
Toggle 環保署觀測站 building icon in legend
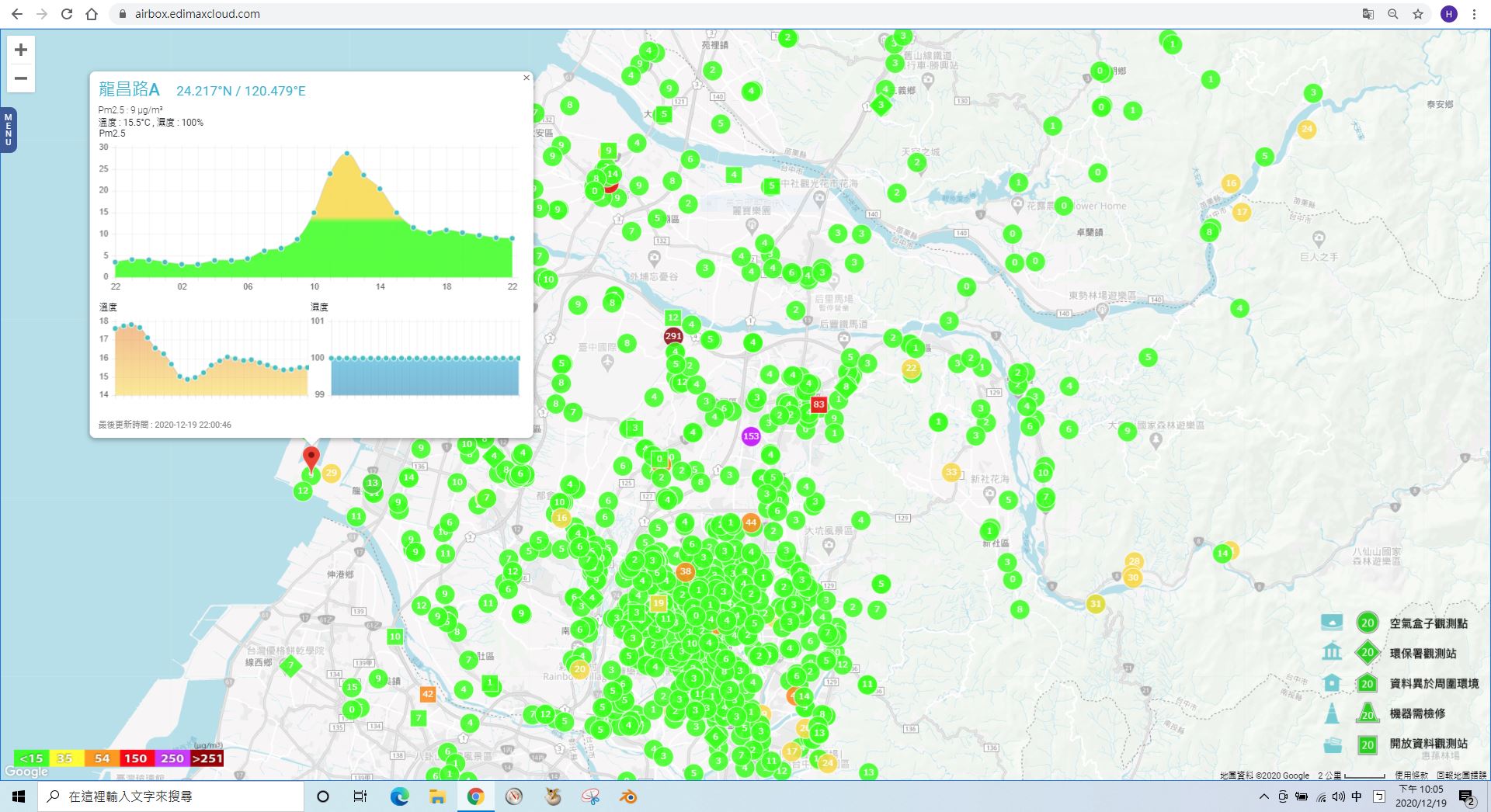(x=1331, y=652)
